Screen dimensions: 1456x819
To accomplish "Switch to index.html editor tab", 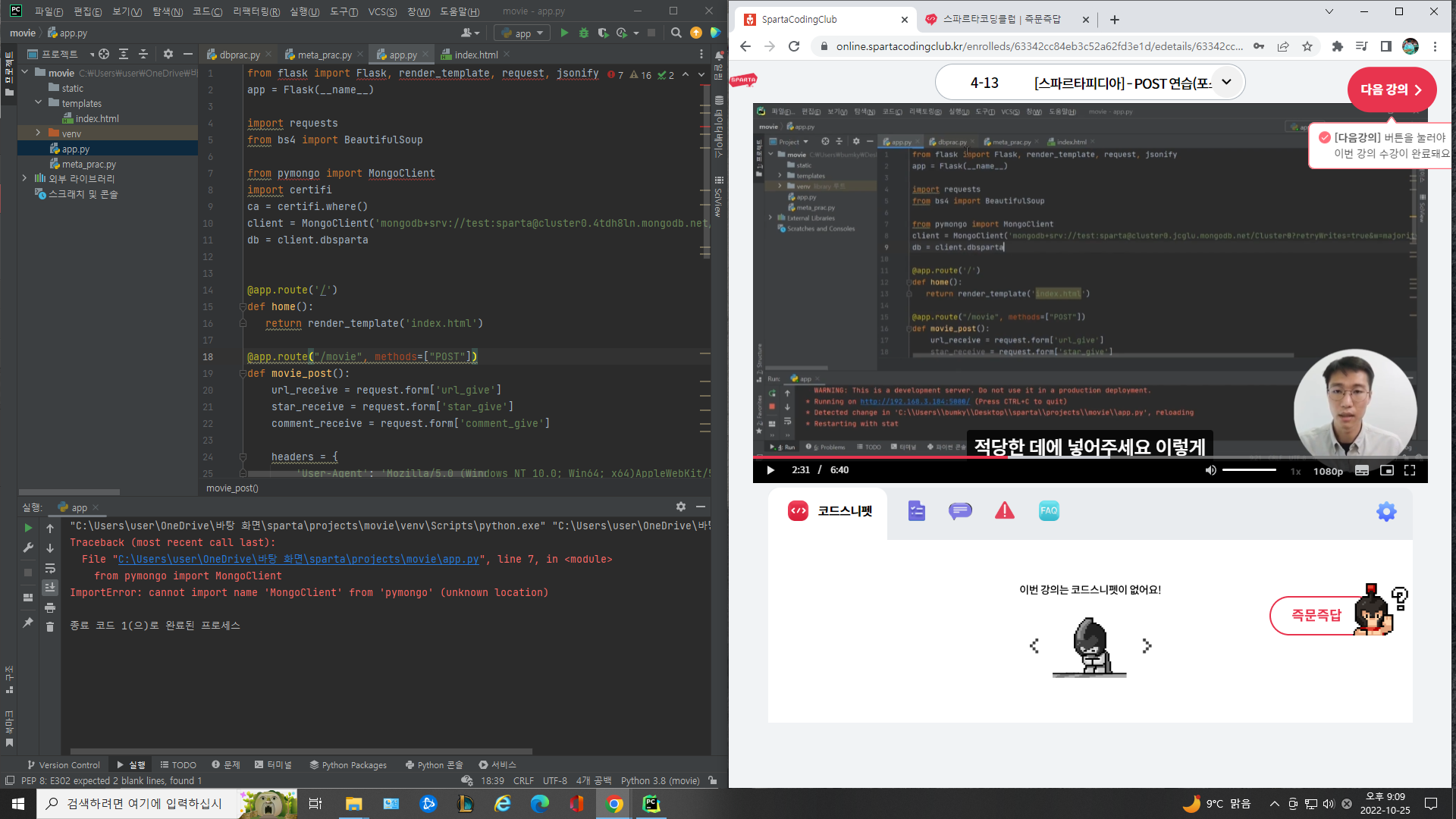I will point(475,55).
